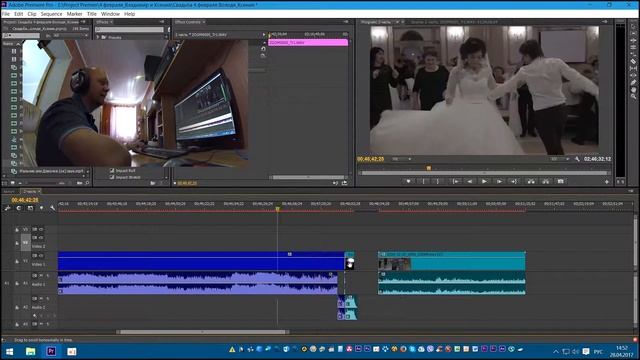Click the timeline horizontal scrollbar
Image resolution: width=640 pixels, height=360 pixels.
pos(203,332)
